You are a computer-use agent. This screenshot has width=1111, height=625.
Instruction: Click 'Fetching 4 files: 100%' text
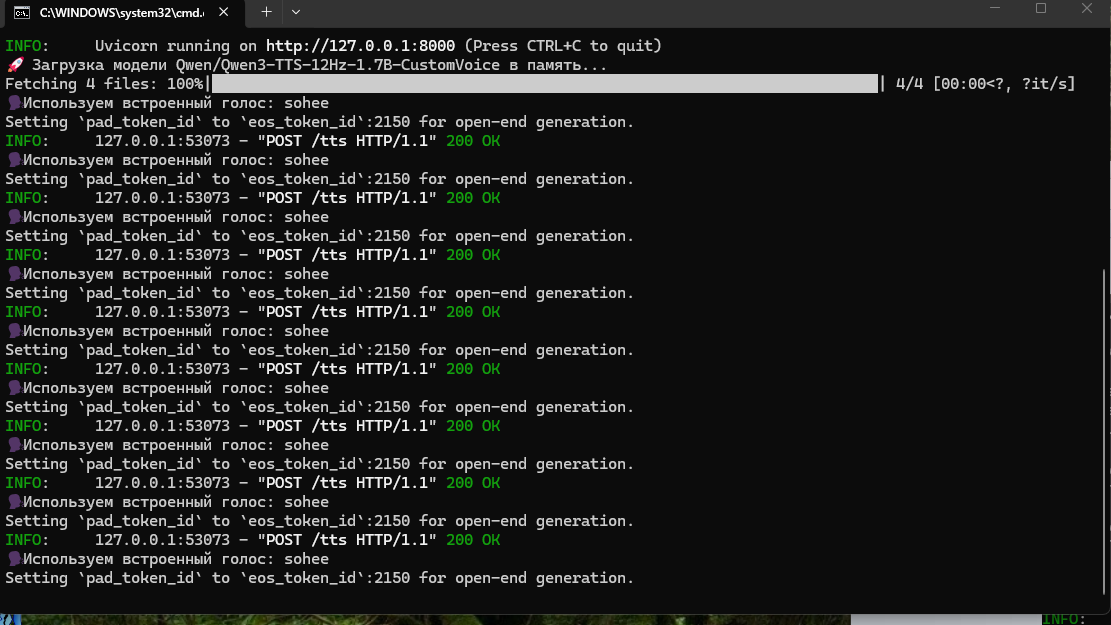pyautogui.click(x=104, y=84)
